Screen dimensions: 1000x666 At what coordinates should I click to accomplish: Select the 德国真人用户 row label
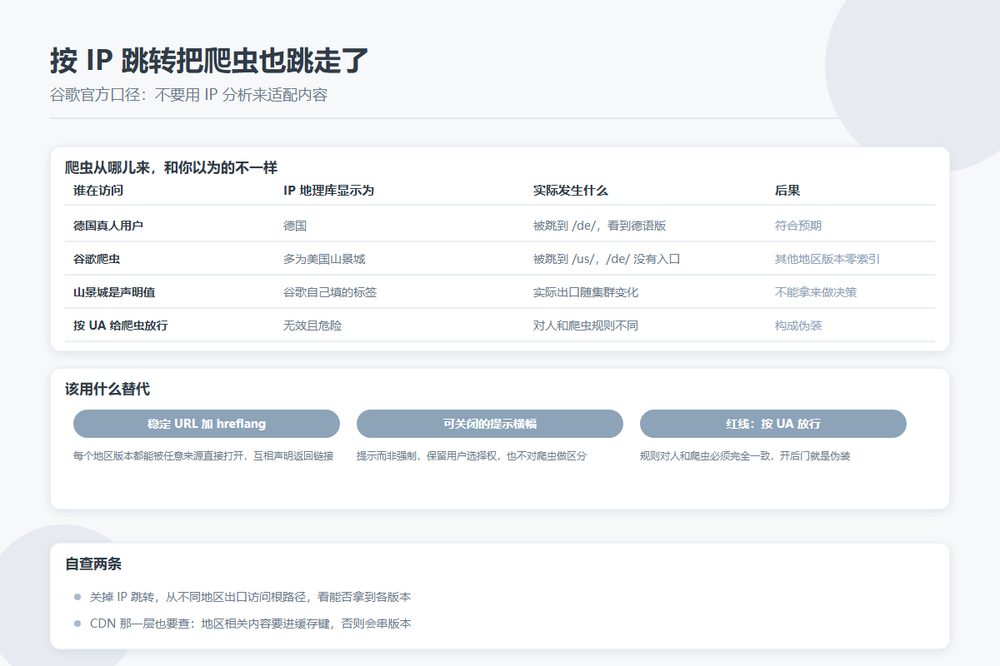(x=108, y=225)
